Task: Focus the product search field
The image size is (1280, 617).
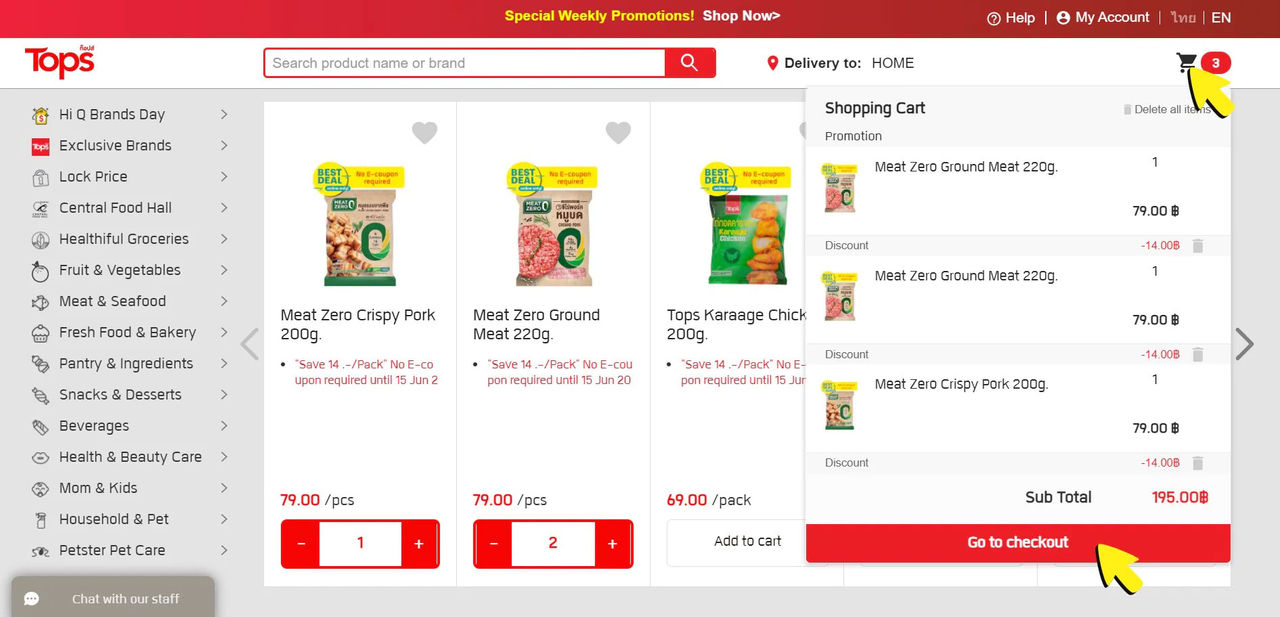Action: pyautogui.click(x=465, y=63)
